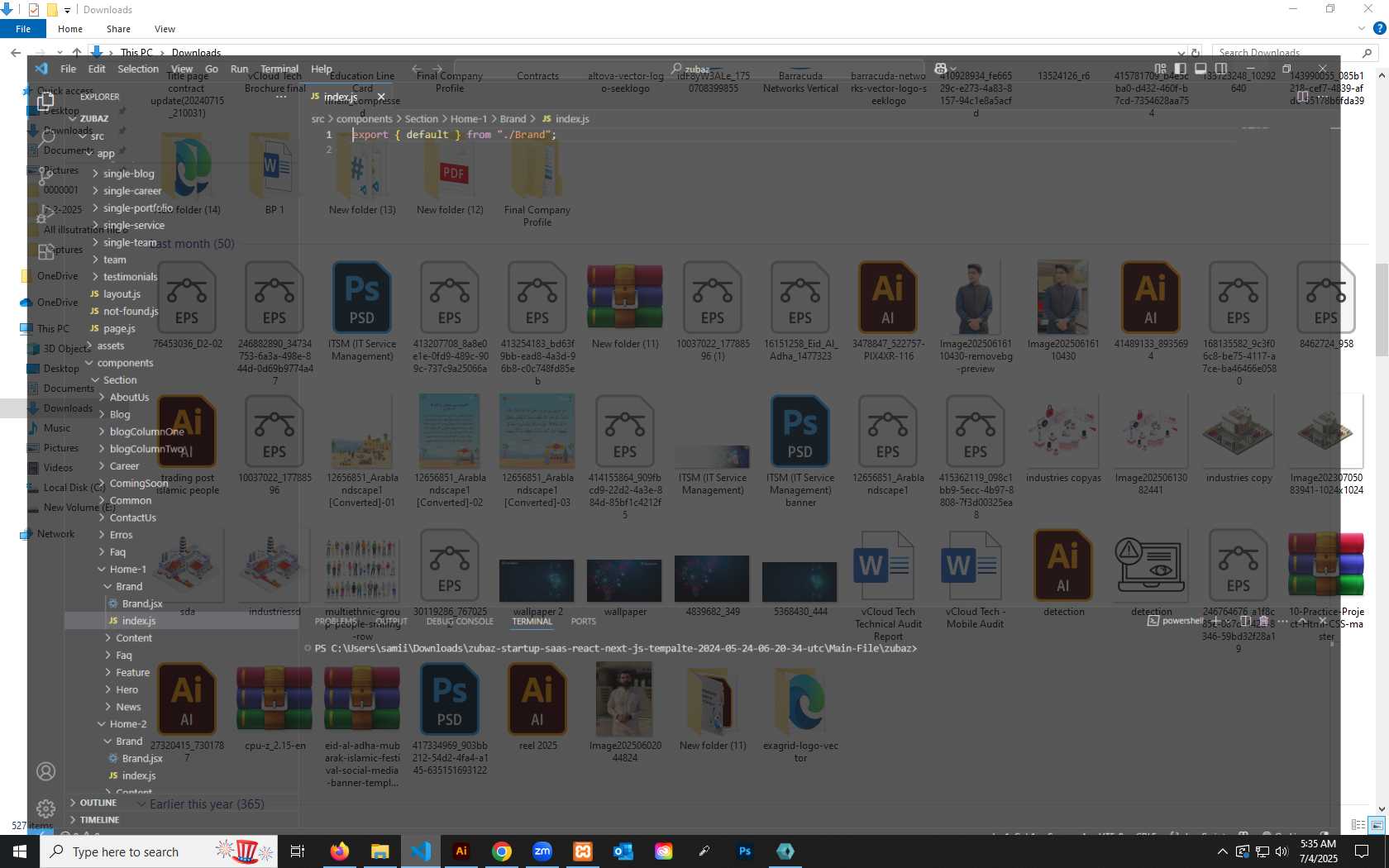Expand the TIMELINE section
The image size is (1389, 868).
(x=99, y=820)
